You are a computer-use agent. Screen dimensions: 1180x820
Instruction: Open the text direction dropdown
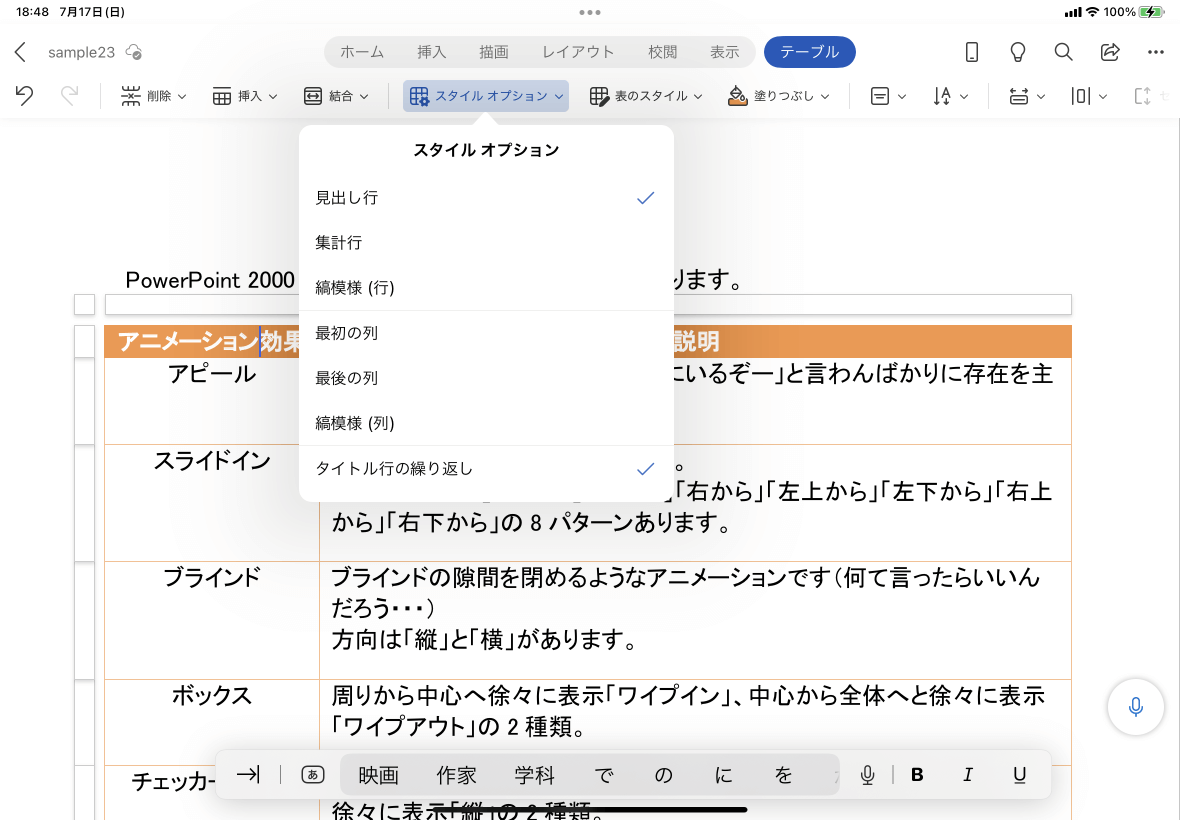point(950,96)
